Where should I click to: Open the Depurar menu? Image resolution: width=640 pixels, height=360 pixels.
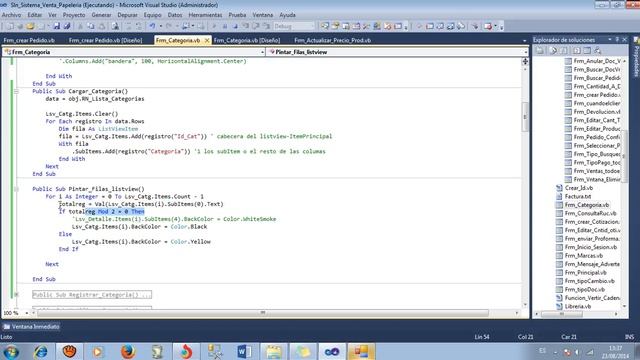[x=127, y=15]
